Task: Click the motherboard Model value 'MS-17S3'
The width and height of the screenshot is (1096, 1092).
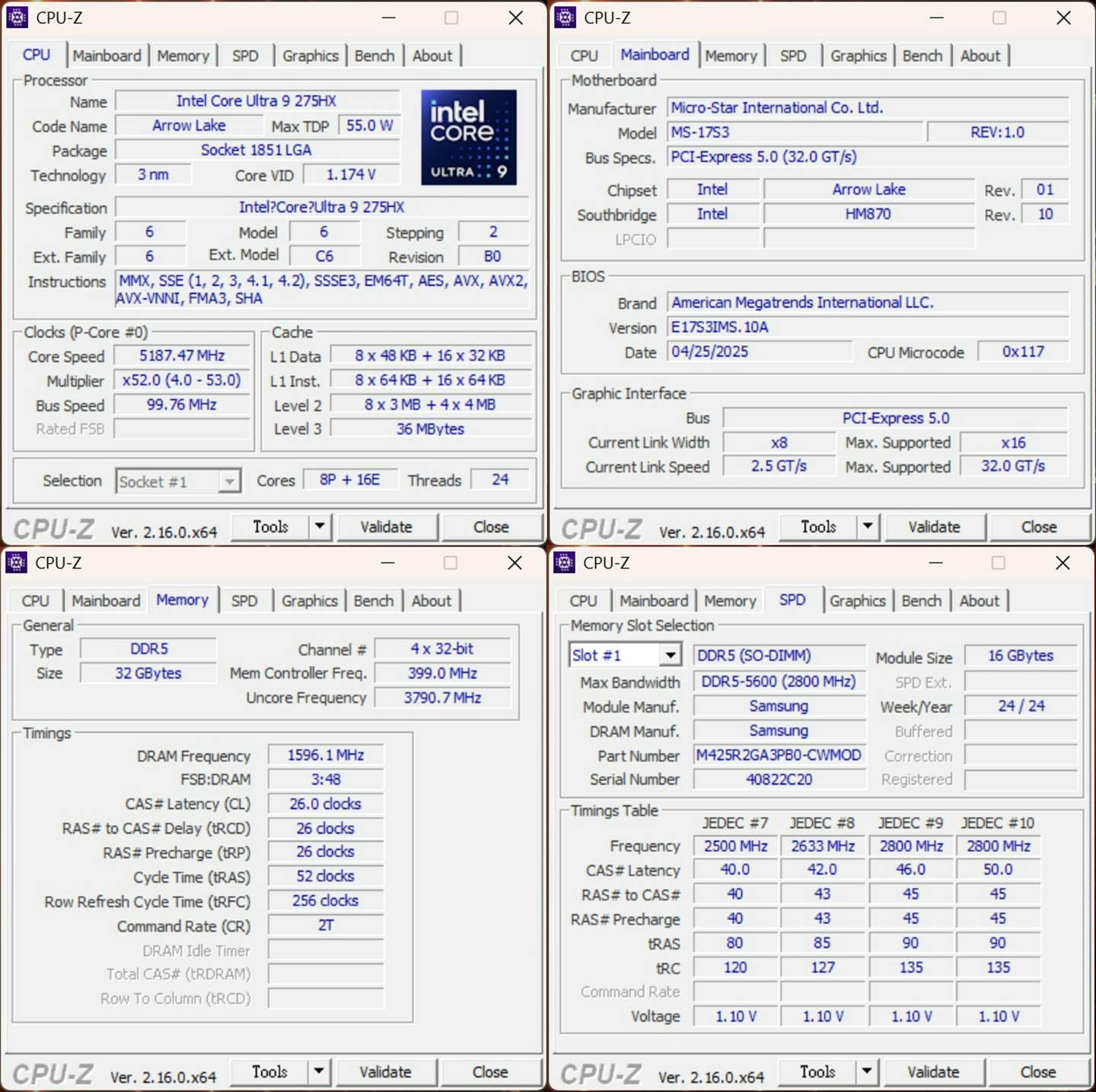Action: click(x=795, y=132)
